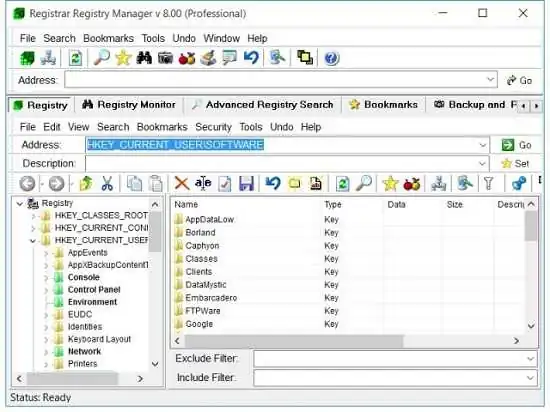Click the blue link chain icon in editing toolbar
The width and height of the screenshot is (550, 412).
519,183
